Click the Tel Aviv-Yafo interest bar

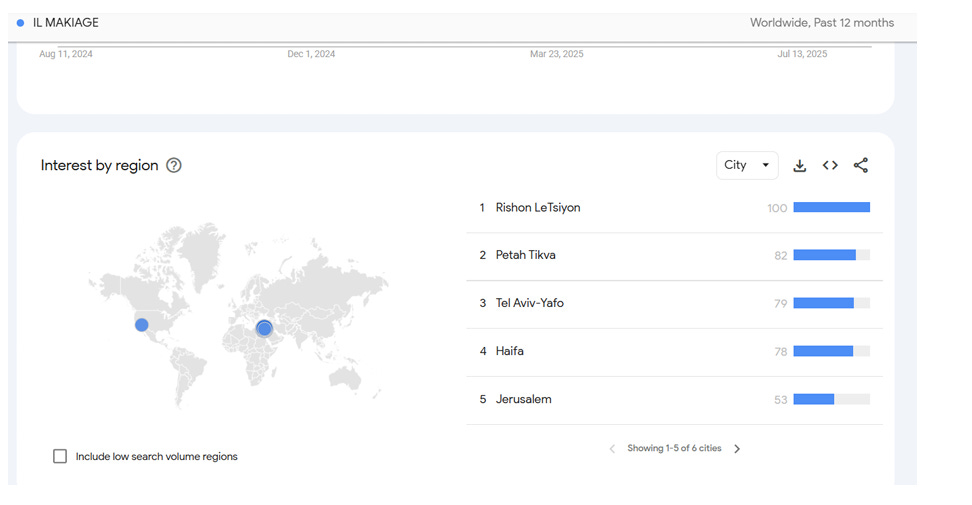(831, 303)
